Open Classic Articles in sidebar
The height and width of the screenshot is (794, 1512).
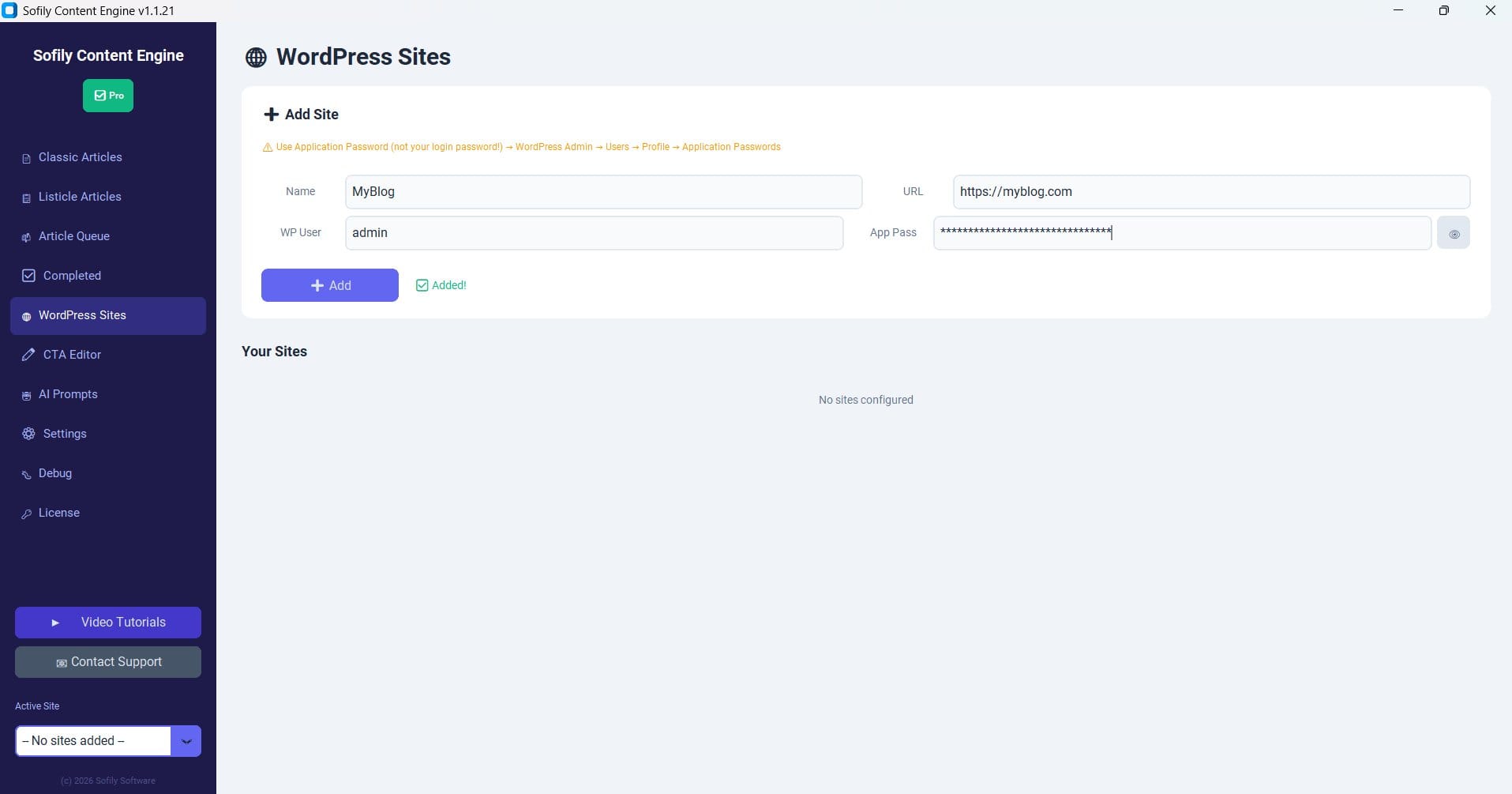coord(108,157)
